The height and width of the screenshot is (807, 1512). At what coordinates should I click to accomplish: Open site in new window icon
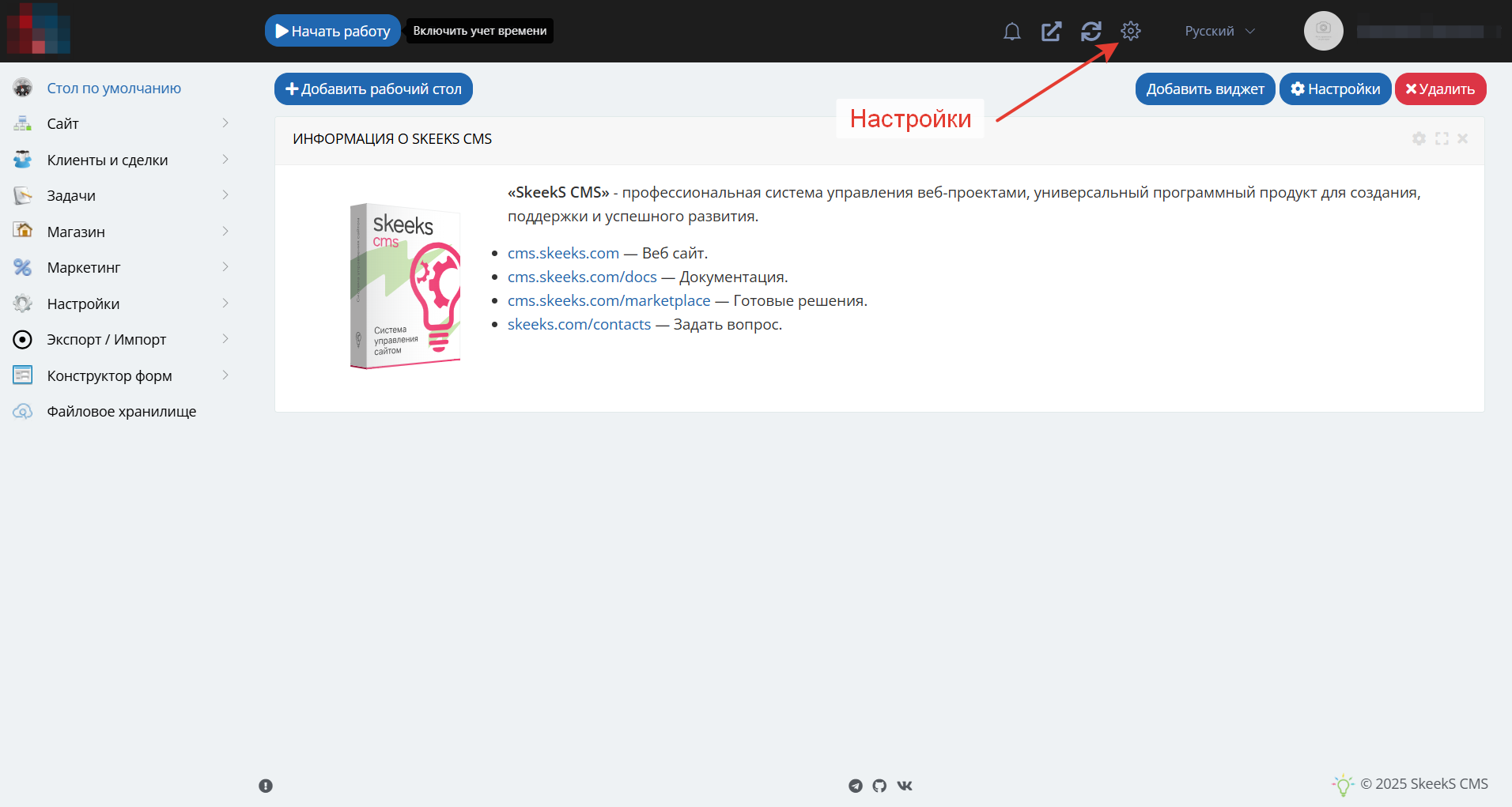click(x=1051, y=32)
